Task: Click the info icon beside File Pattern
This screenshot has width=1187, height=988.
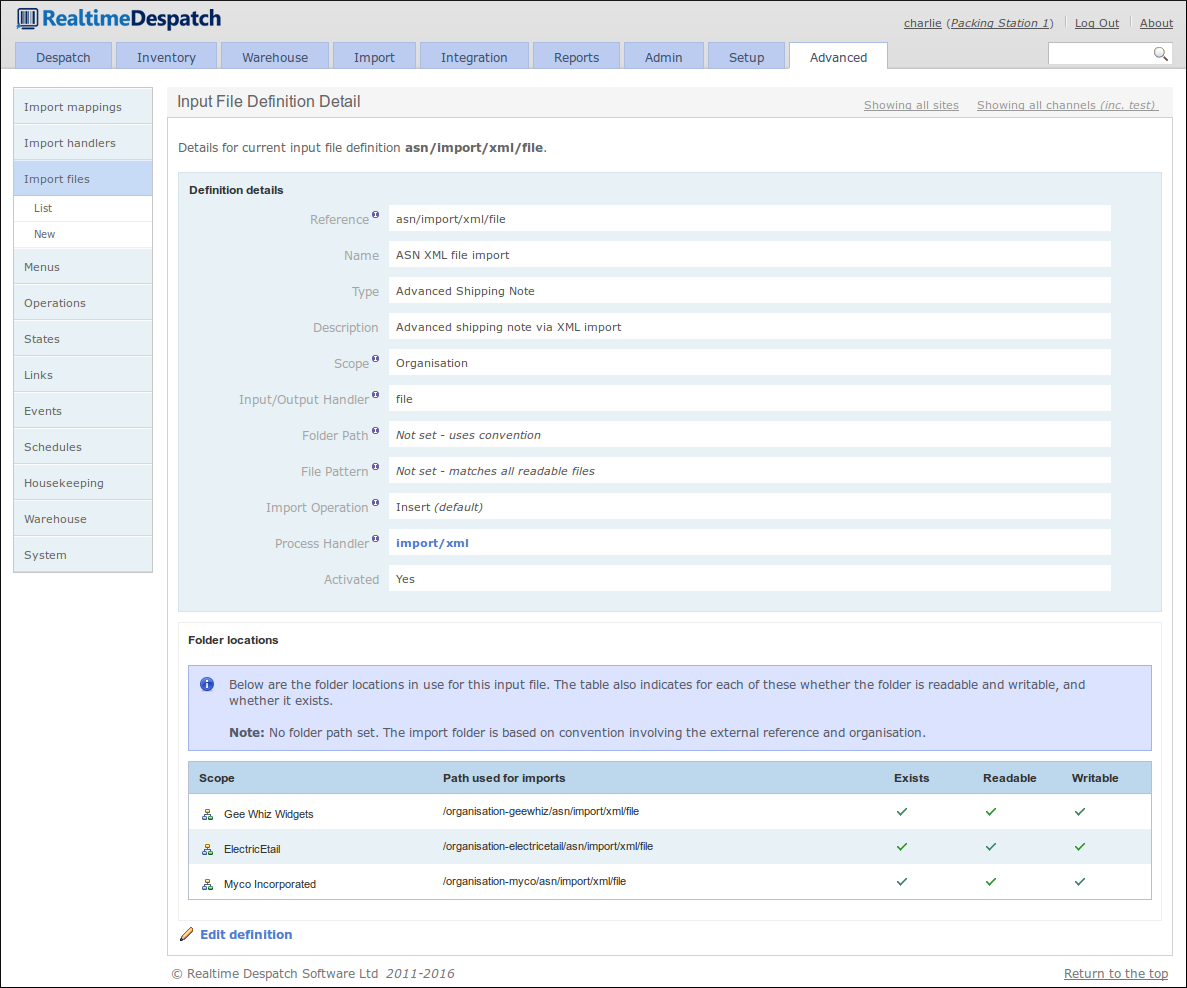Action: 375,466
